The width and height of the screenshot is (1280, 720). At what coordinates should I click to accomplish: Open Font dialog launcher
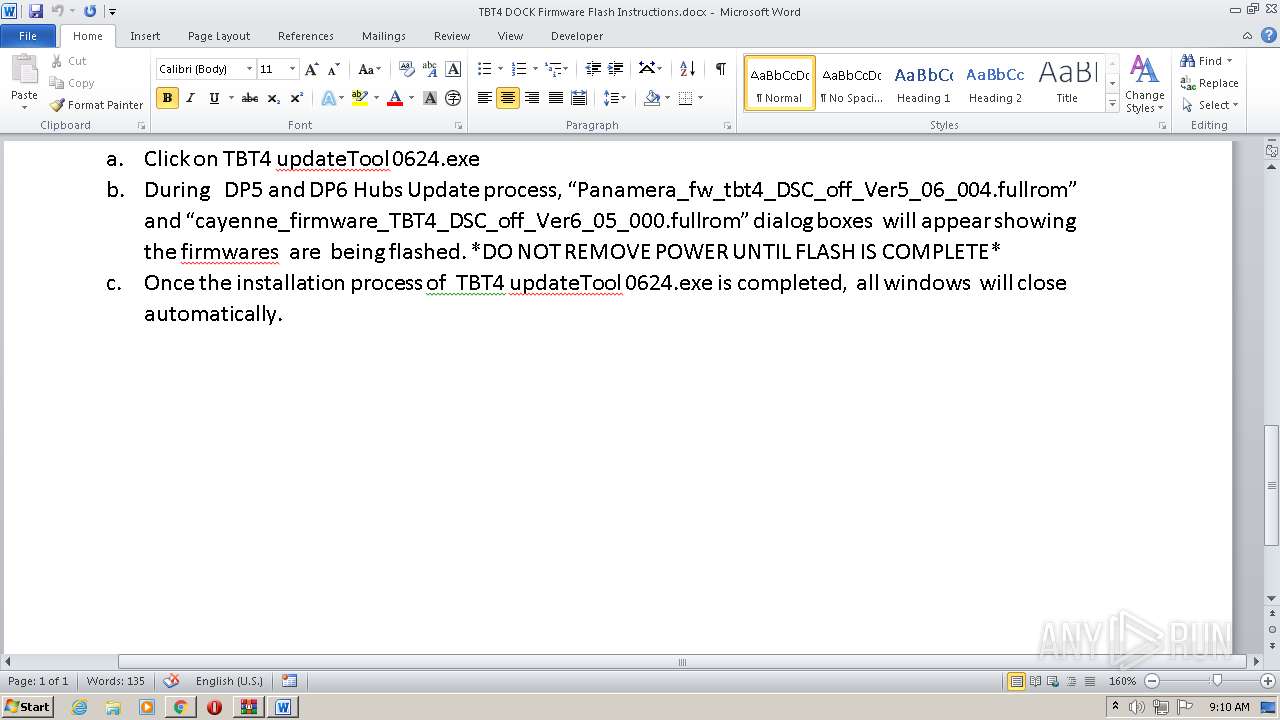(459, 126)
